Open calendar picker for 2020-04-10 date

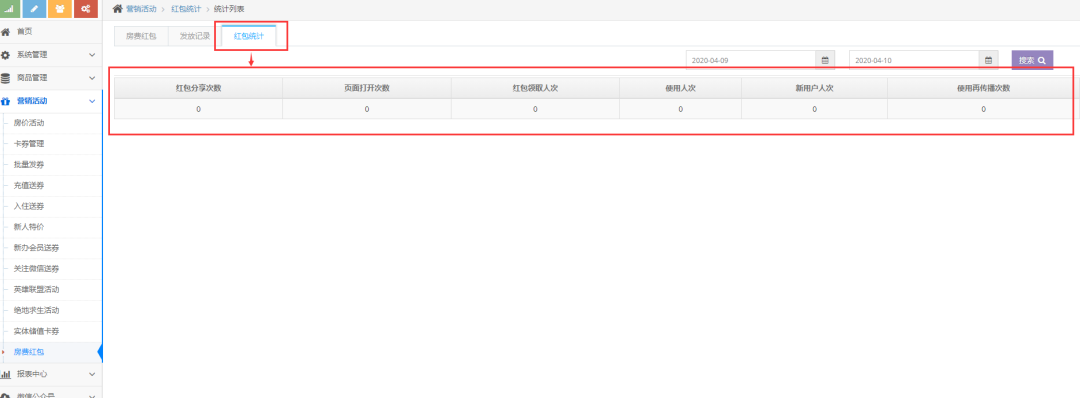pyautogui.click(x=988, y=61)
